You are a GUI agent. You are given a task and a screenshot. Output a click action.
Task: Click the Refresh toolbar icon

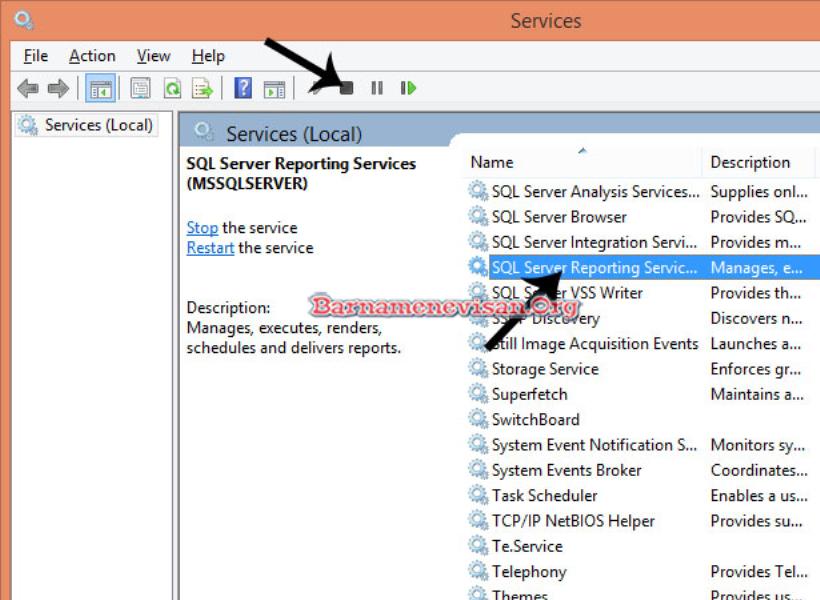pyautogui.click(x=172, y=89)
